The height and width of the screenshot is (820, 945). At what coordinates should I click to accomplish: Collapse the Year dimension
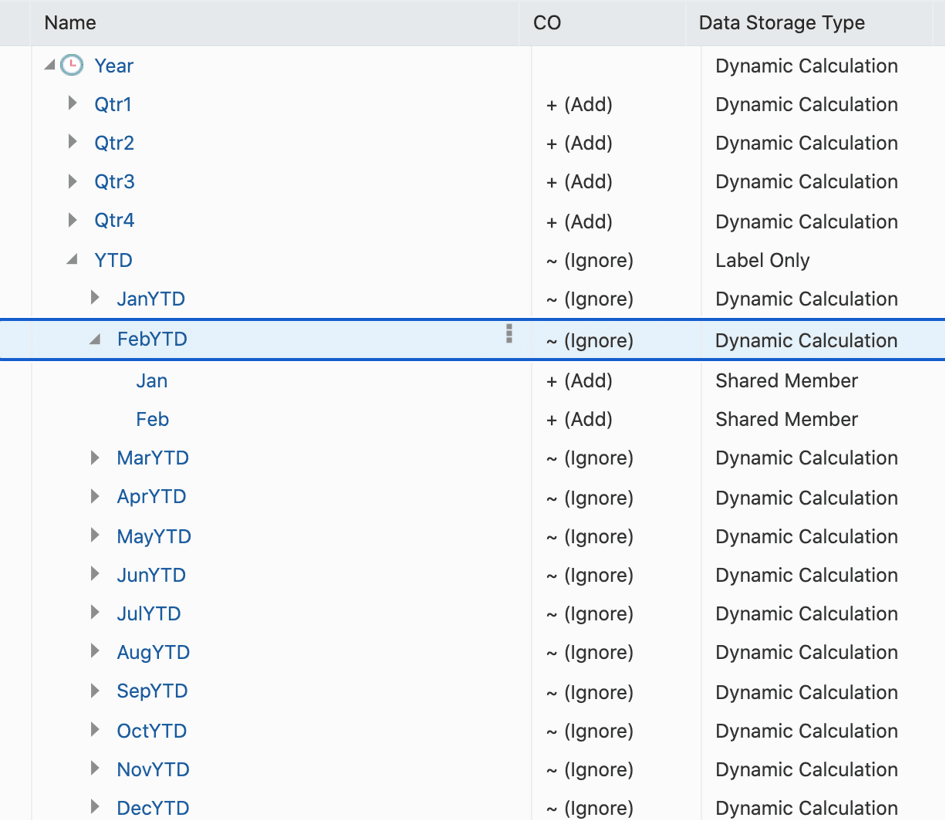(x=48, y=64)
